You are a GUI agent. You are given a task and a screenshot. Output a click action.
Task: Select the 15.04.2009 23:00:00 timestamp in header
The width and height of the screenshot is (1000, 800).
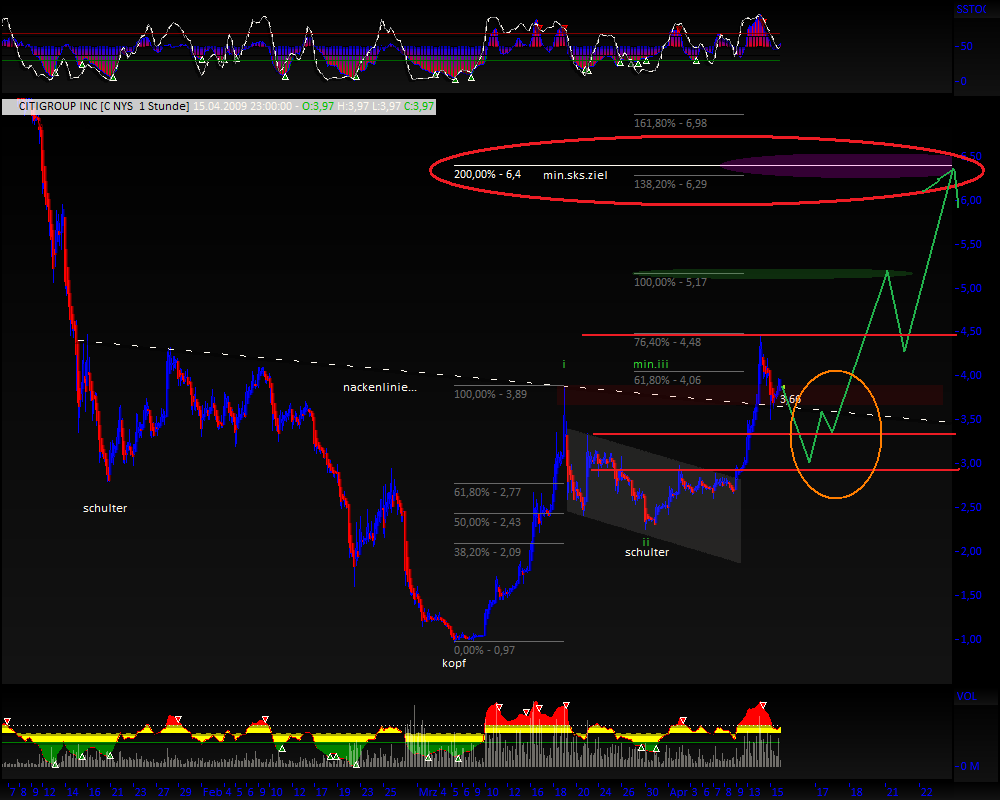click(242, 107)
